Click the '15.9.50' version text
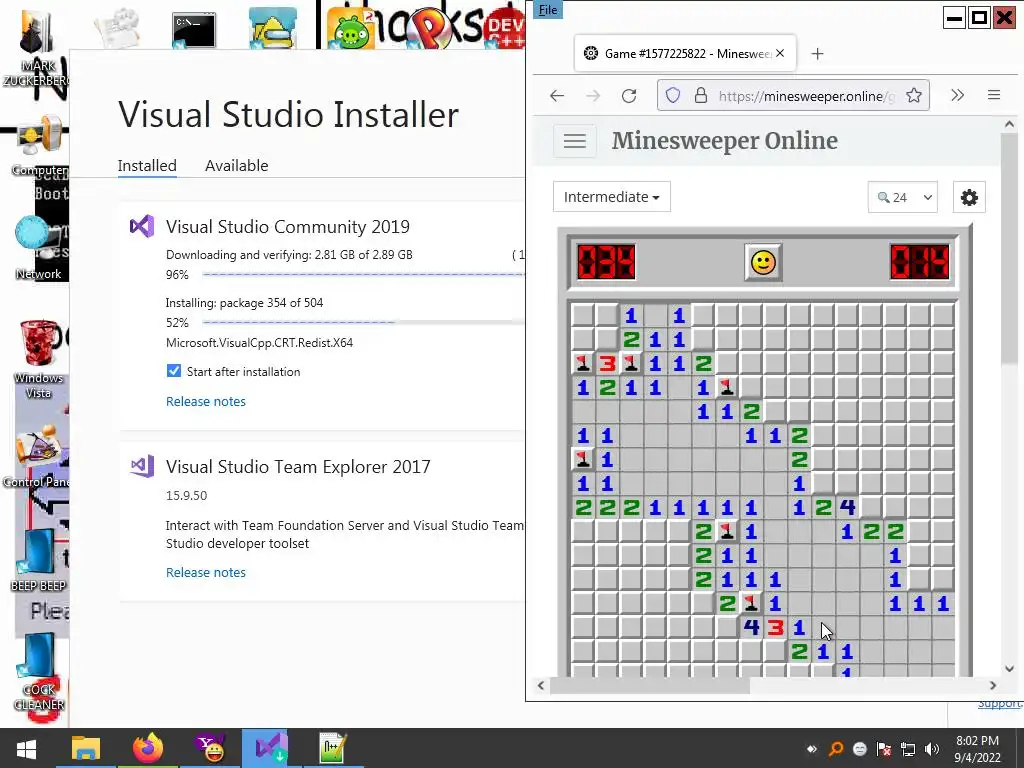 pyautogui.click(x=186, y=496)
